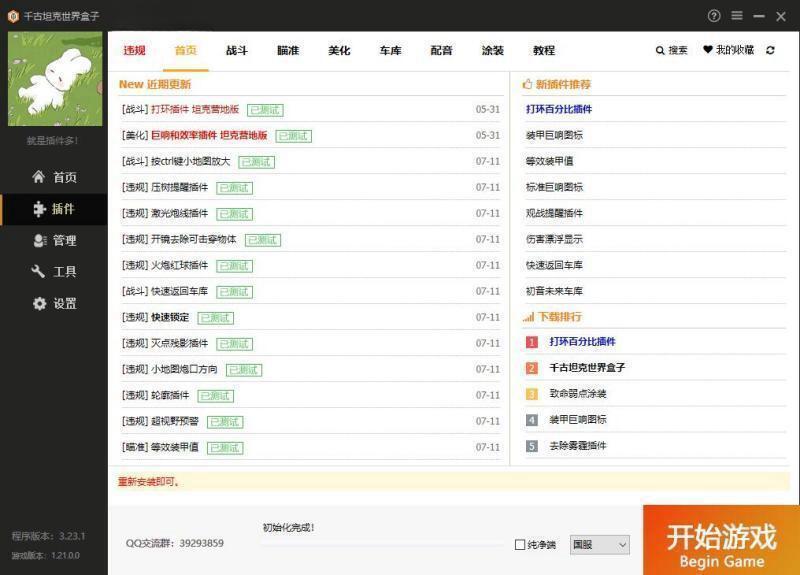Click the search magnifier icon

coord(660,51)
